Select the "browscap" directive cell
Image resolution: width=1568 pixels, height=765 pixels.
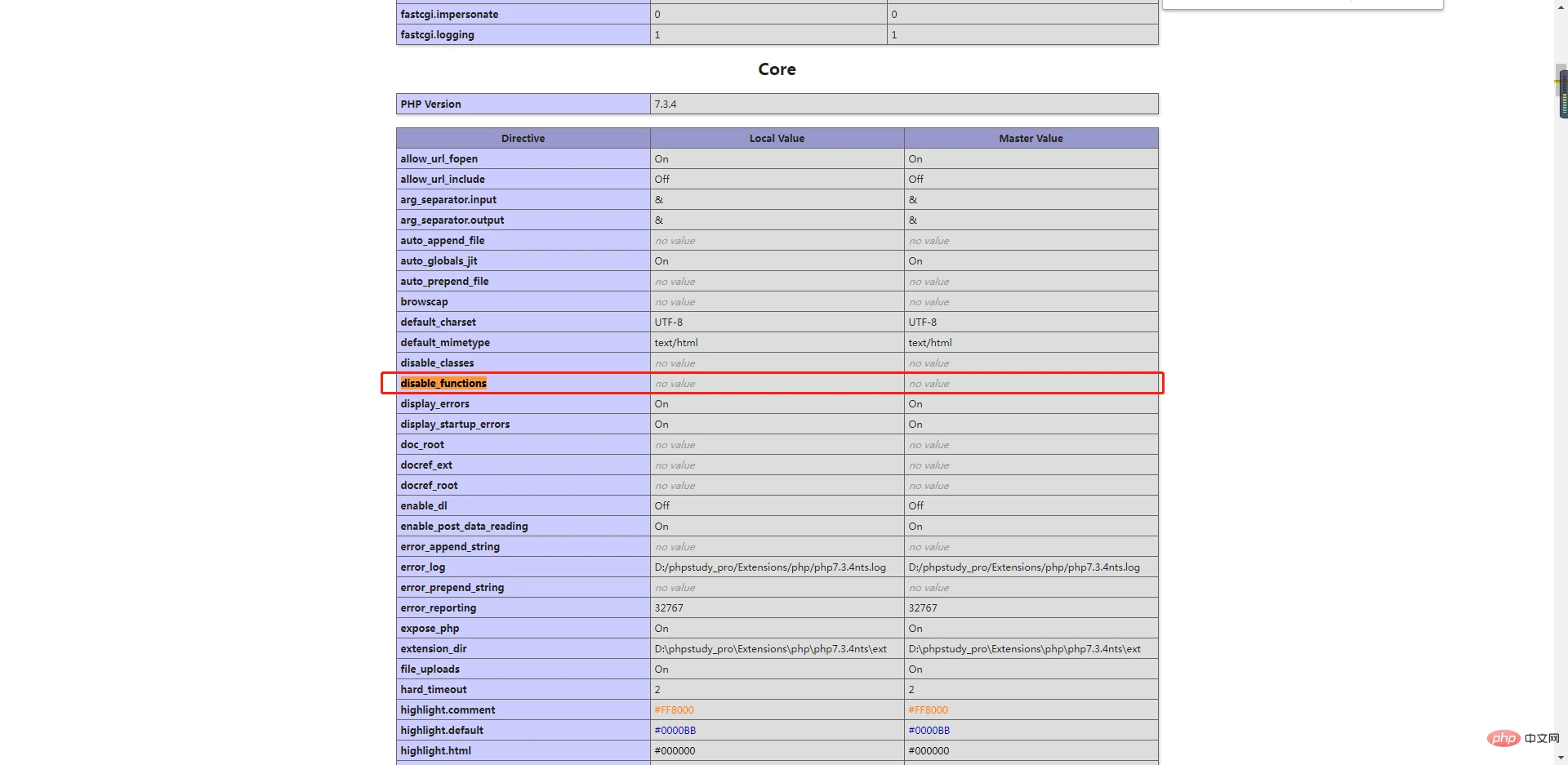[523, 301]
